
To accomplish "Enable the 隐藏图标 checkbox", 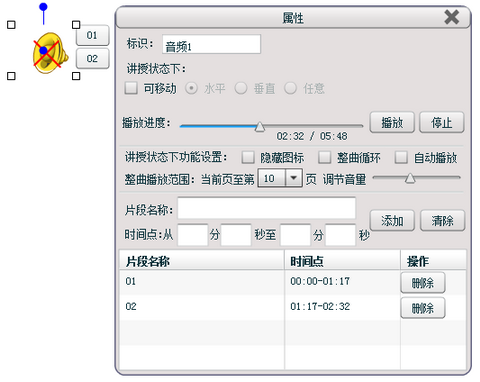I will pyautogui.click(x=248, y=157).
